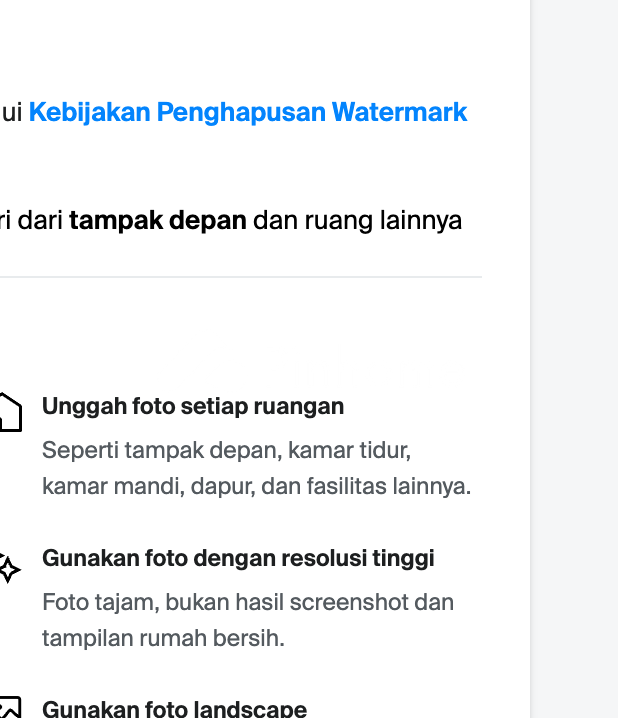
Task: Click the words dan ruang lainnya
Action: [357, 220]
